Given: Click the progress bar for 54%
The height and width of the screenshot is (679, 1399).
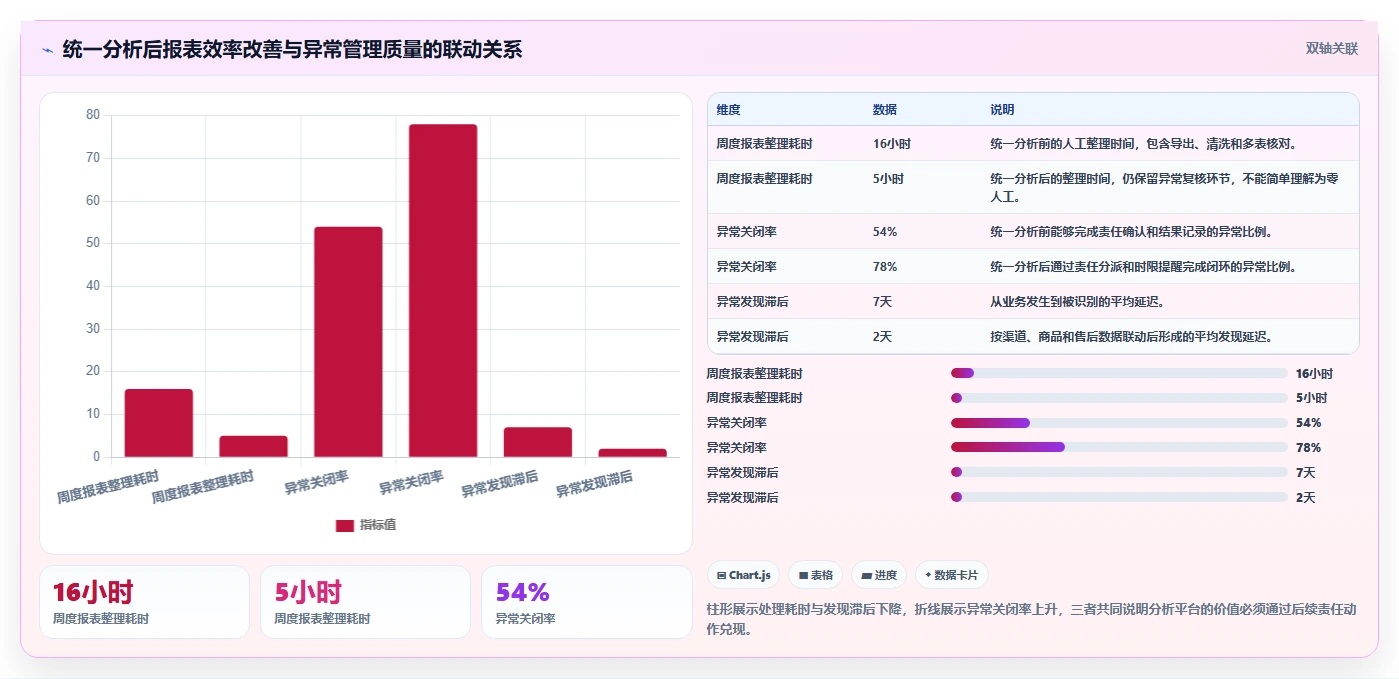Looking at the screenshot, I should click(1119, 423).
